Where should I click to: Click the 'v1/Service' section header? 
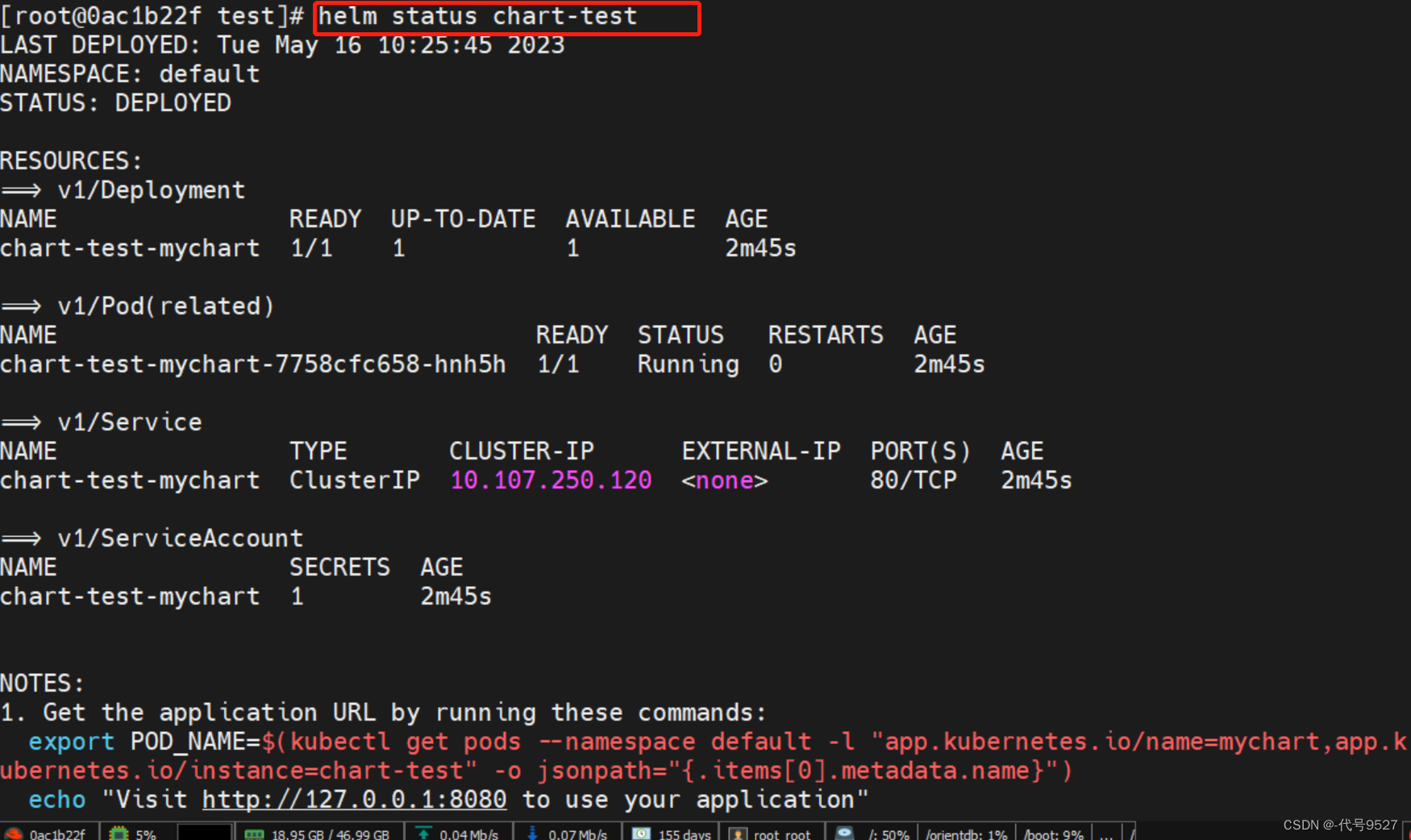pyautogui.click(x=130, y=422)
